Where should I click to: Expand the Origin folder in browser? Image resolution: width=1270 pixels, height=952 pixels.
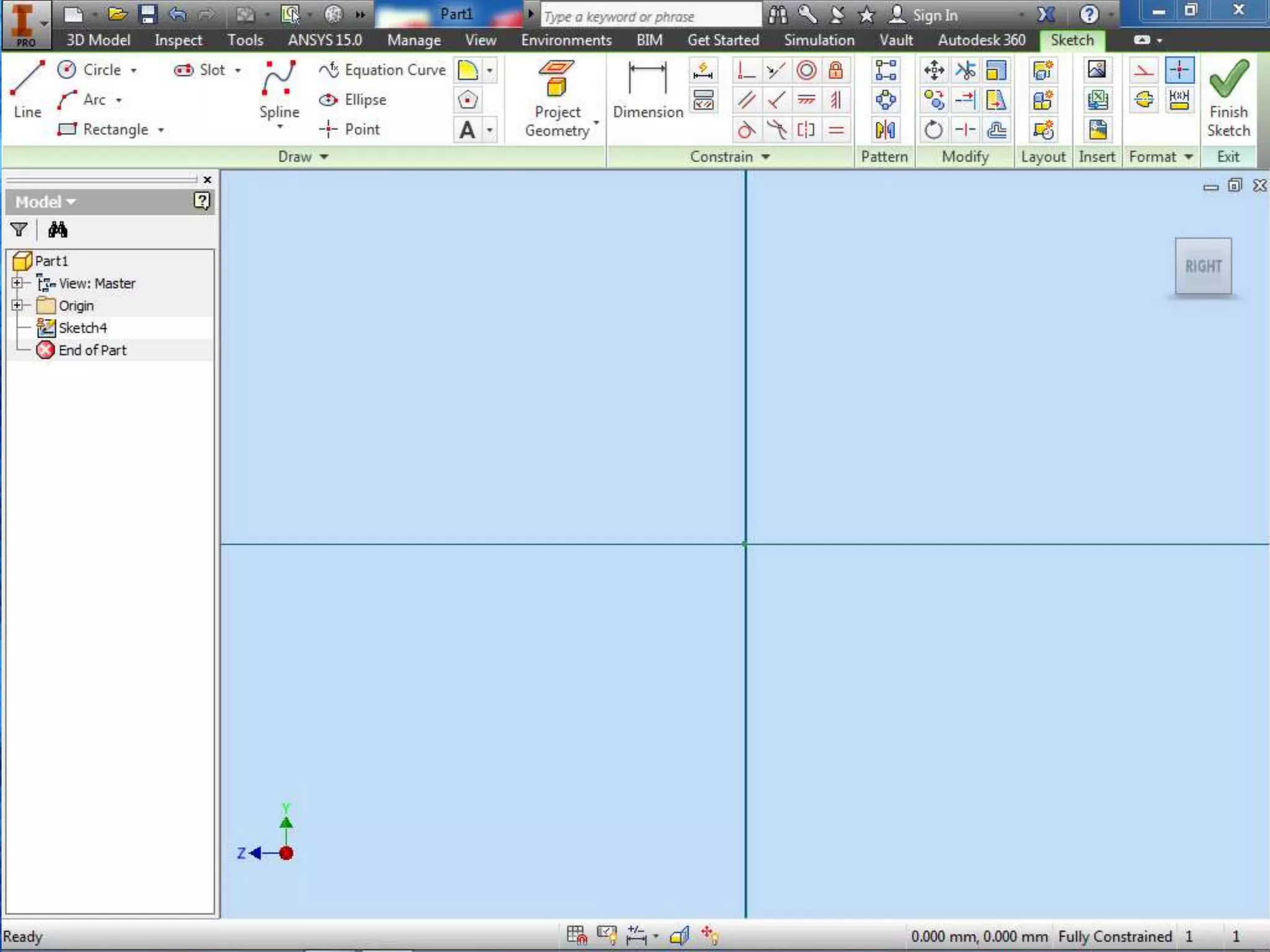(x=17, y=306)
